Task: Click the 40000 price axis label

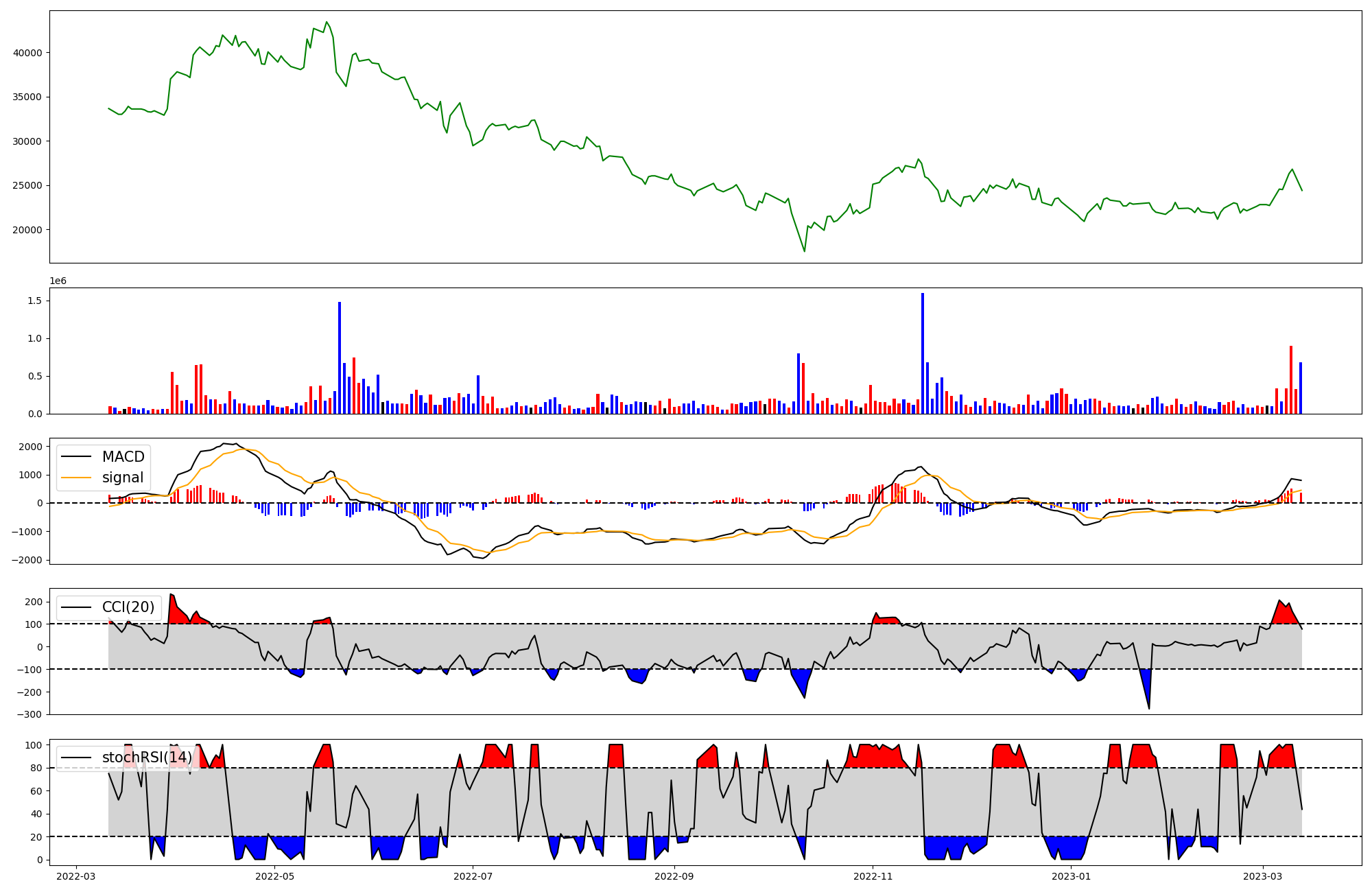Action: click(28, 53)
